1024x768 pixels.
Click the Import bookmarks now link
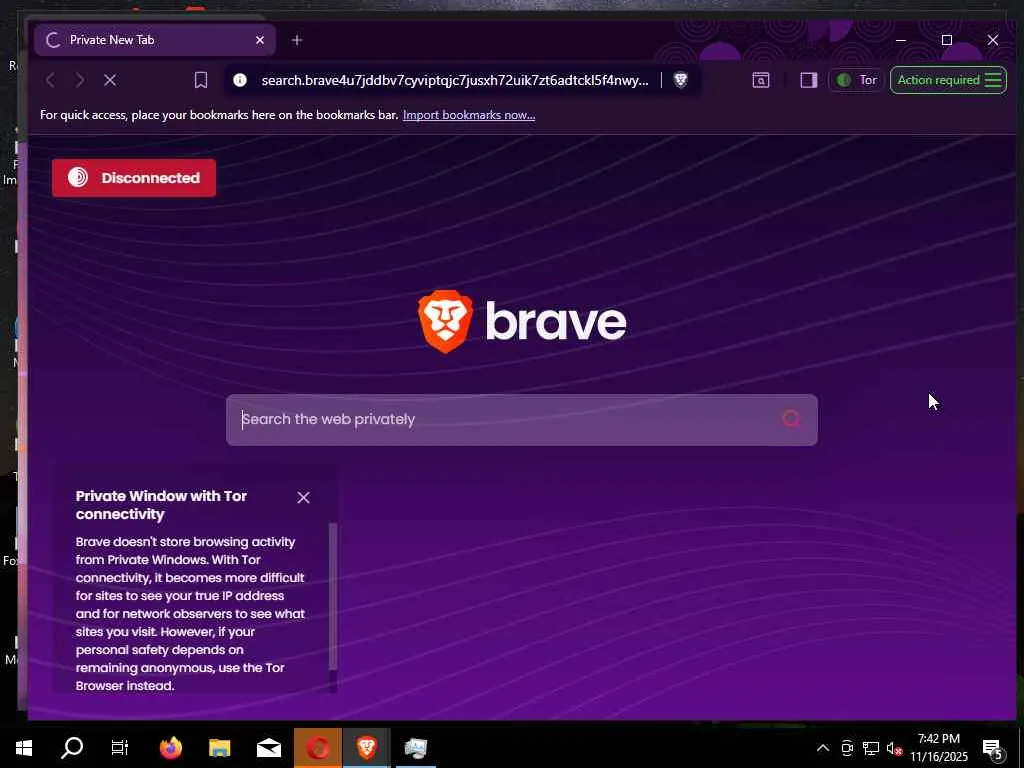[x=469, y=115]
